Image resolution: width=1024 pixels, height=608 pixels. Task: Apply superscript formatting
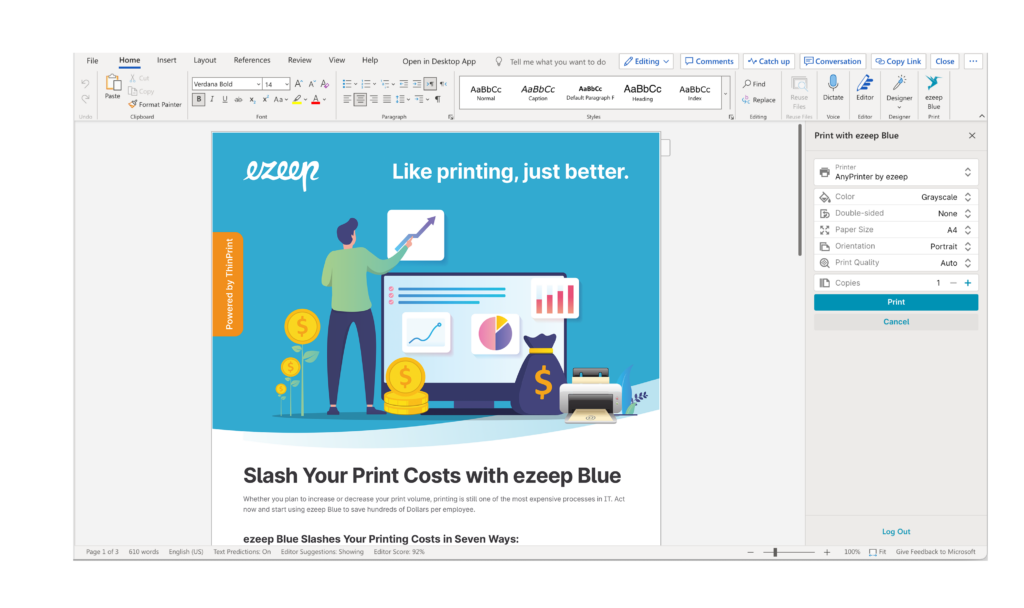click(265, 100)
